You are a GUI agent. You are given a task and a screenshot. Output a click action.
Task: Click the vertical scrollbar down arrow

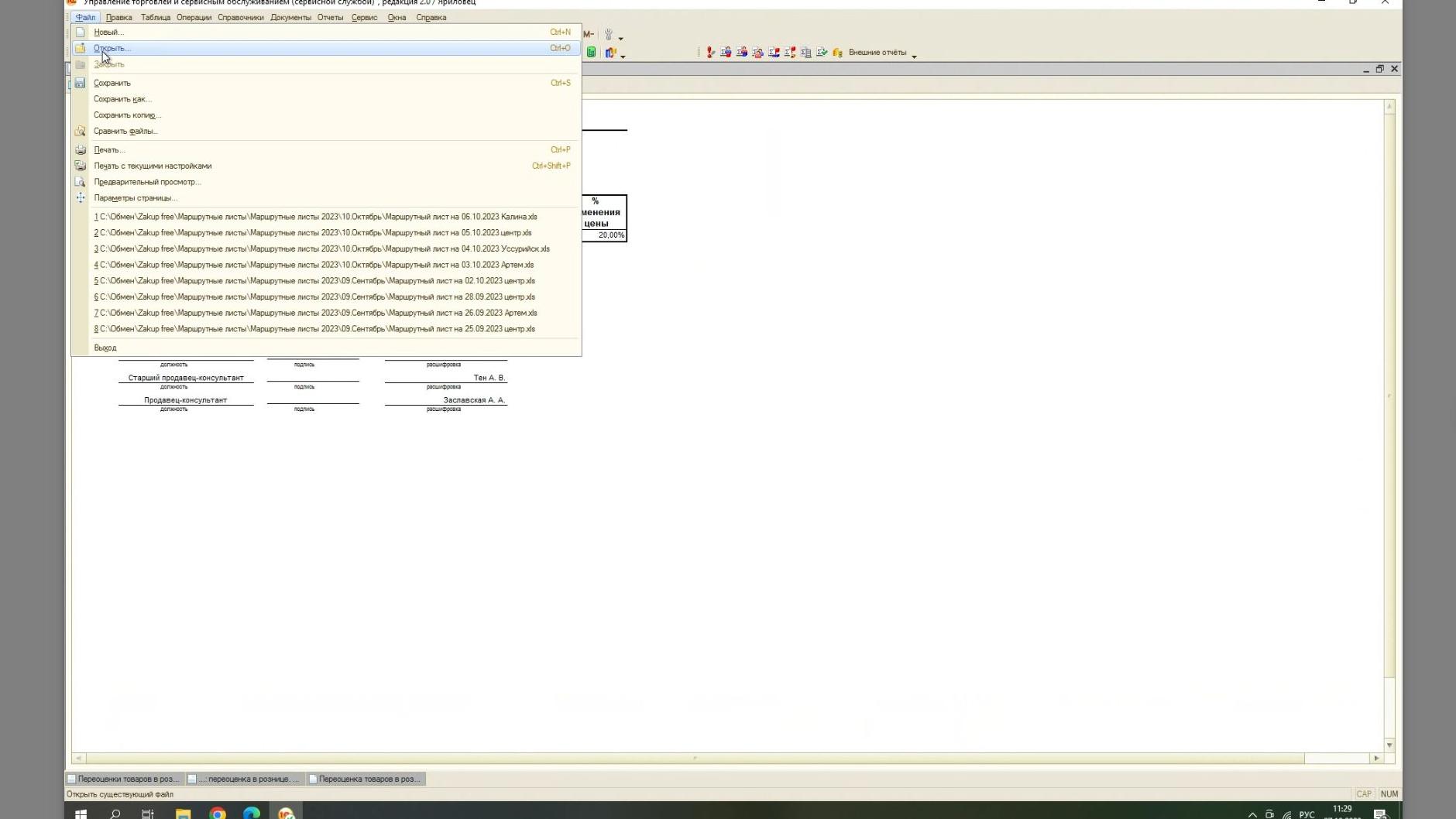[1389, 745]
